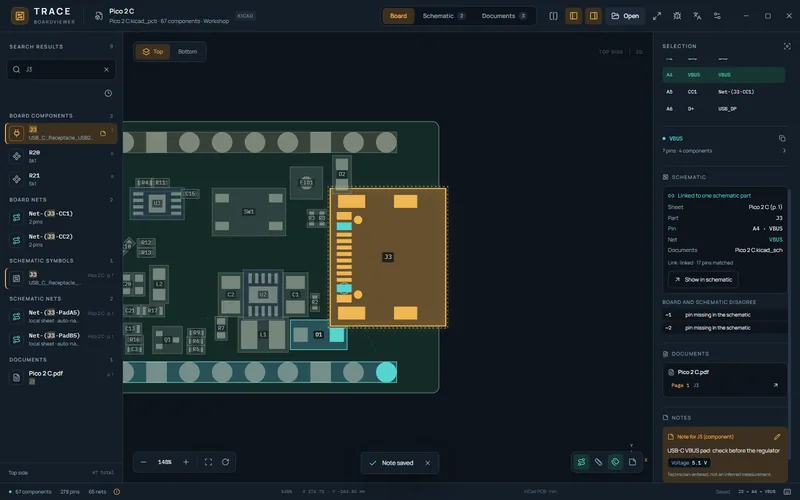Select schematic net Net-(J3-PadB5)
This screenshot has width=800, height=500.
point(61,339)
